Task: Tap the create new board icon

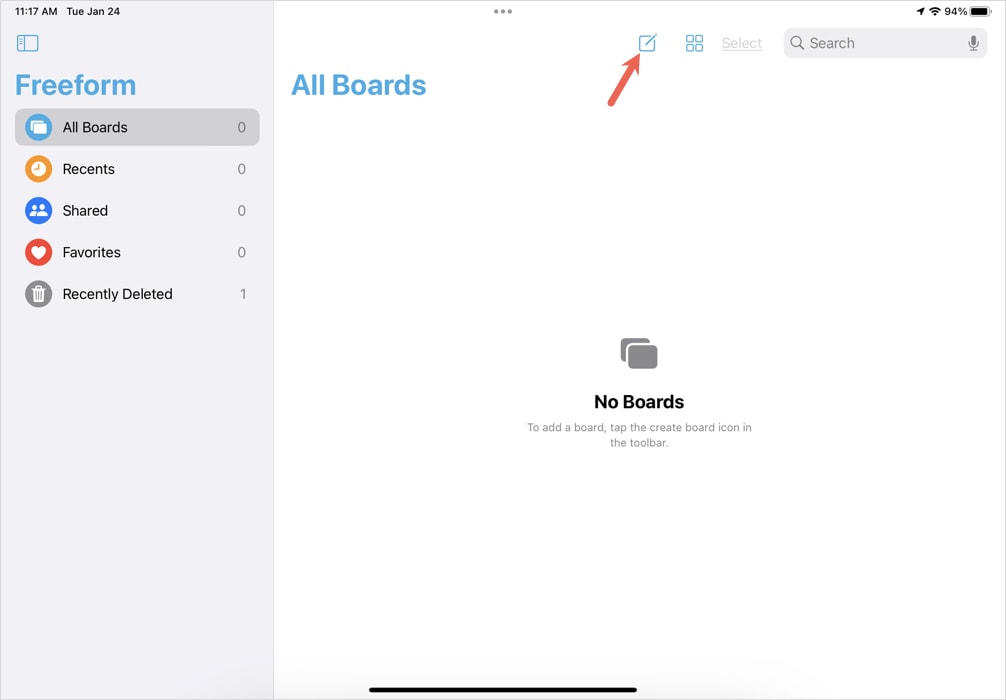Action: pos(648,43)
